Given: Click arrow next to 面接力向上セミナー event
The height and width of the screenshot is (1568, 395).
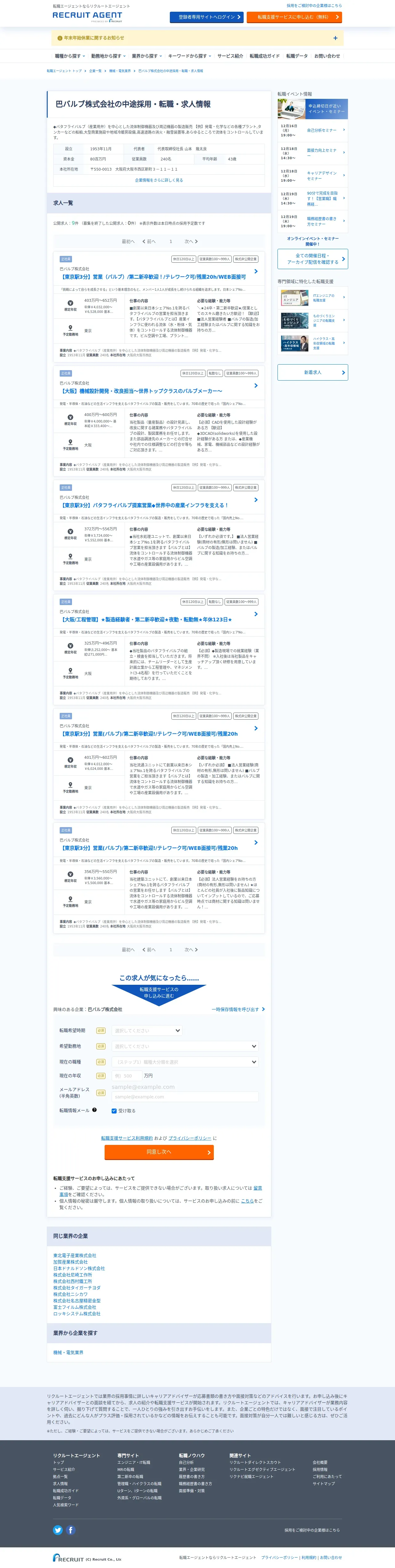Looking at the screenshot, I should pyautogui.click(x=344, y=152).
